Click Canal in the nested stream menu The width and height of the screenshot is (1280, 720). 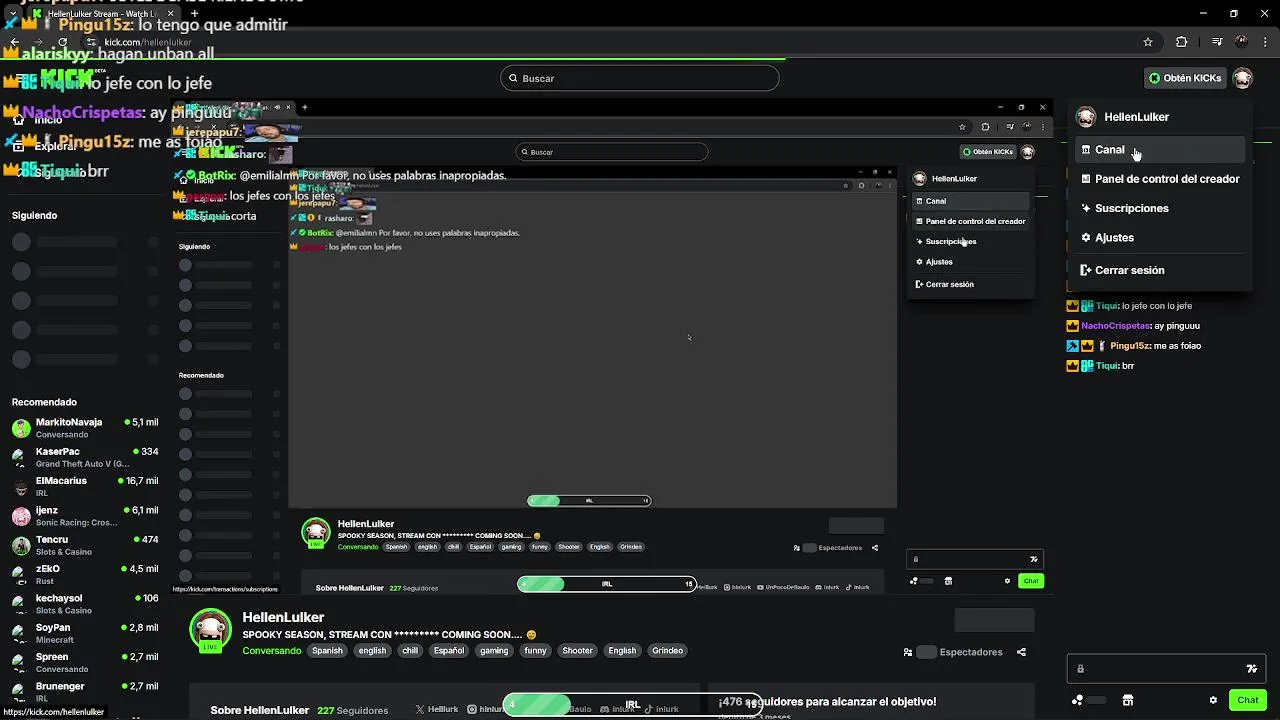(970, 201)
